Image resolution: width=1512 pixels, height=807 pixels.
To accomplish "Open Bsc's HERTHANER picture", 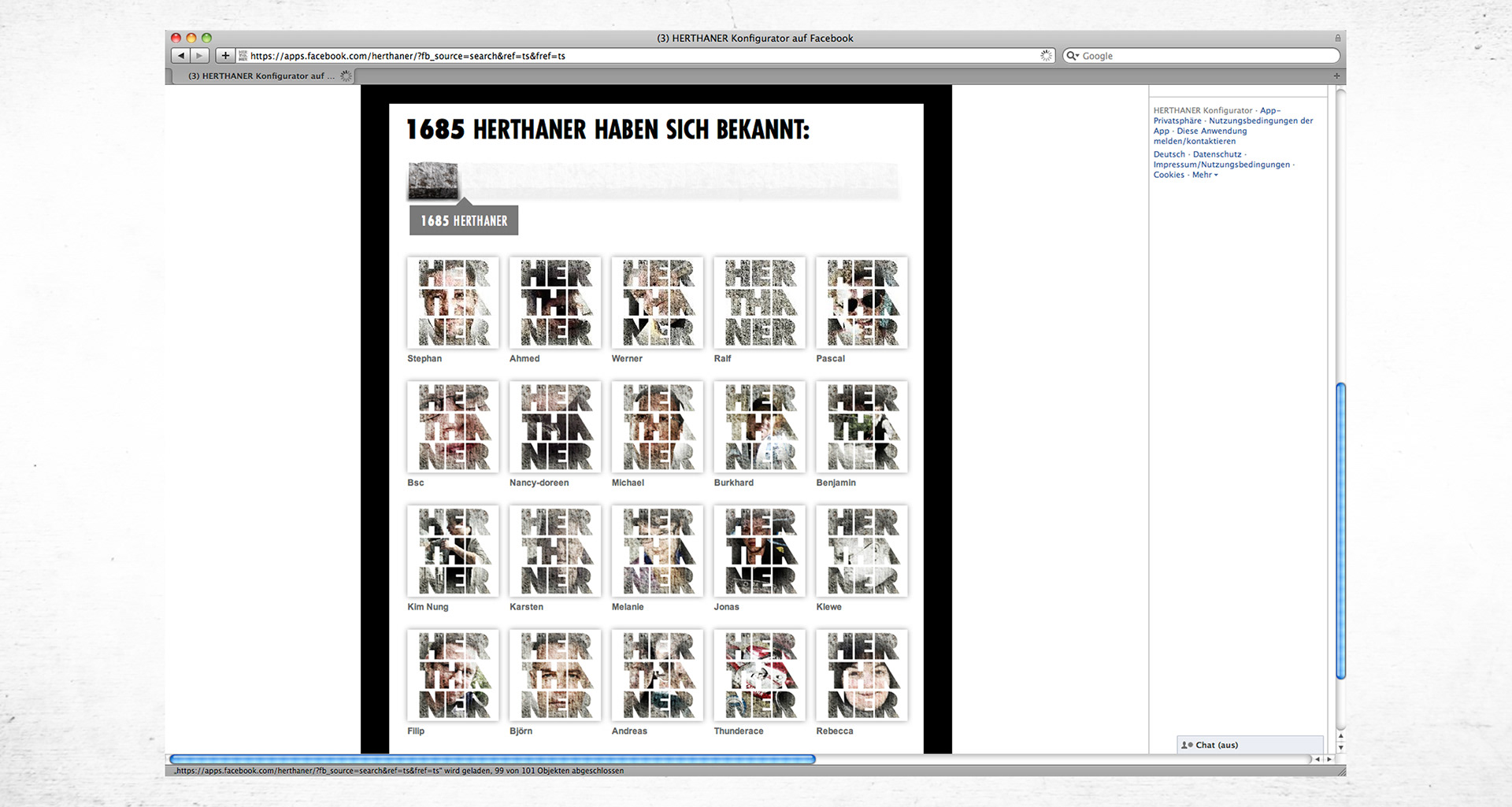I will 453,428.
